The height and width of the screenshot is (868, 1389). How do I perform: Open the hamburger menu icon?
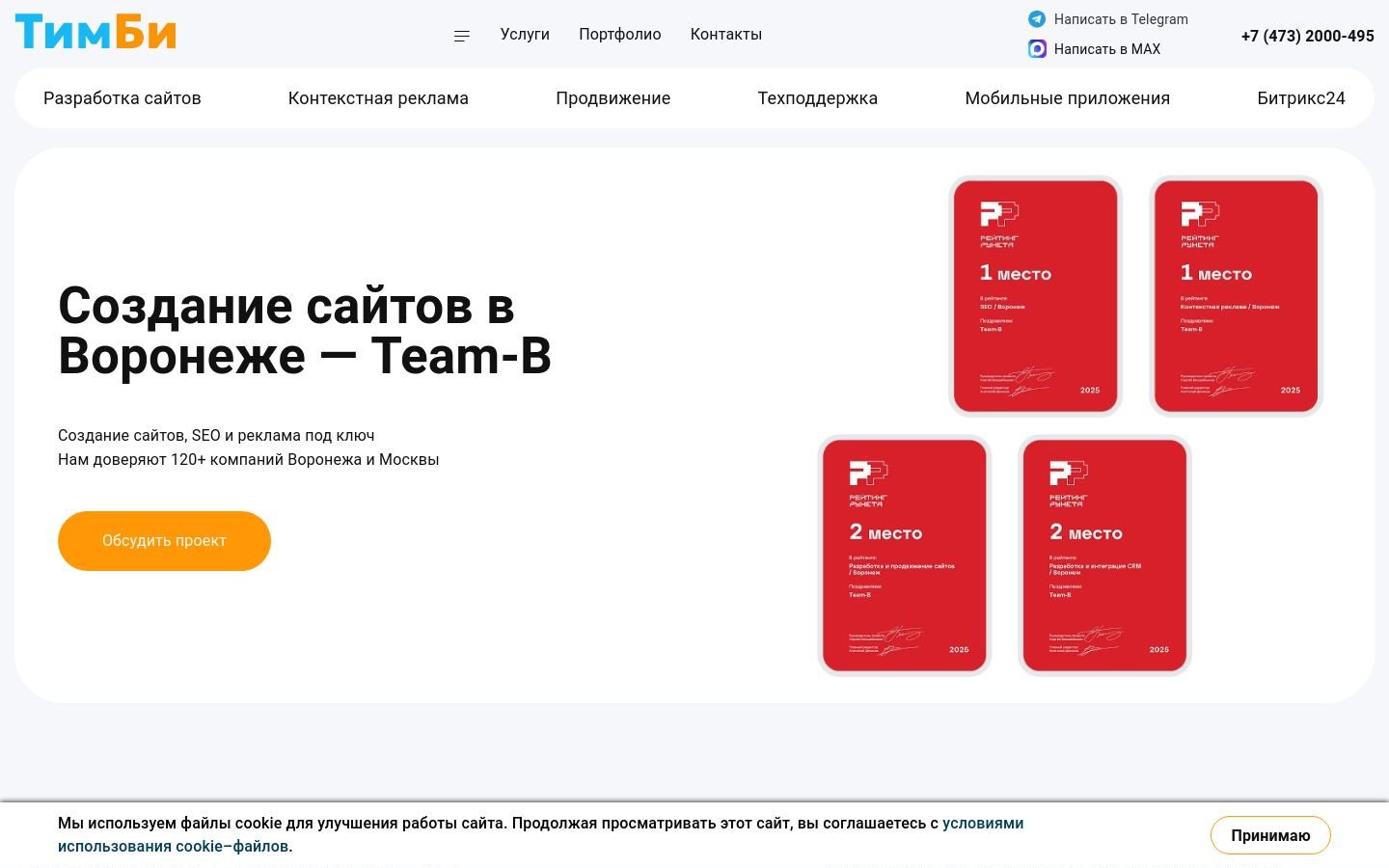click(x=462, y=36)
